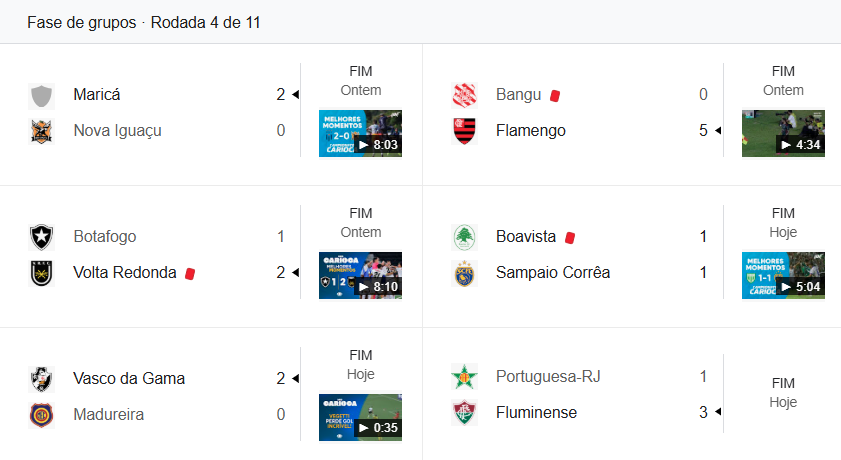Click the Fluminense team crest
The height and width of the screenshot is (460, 841).
coord(464,413)
